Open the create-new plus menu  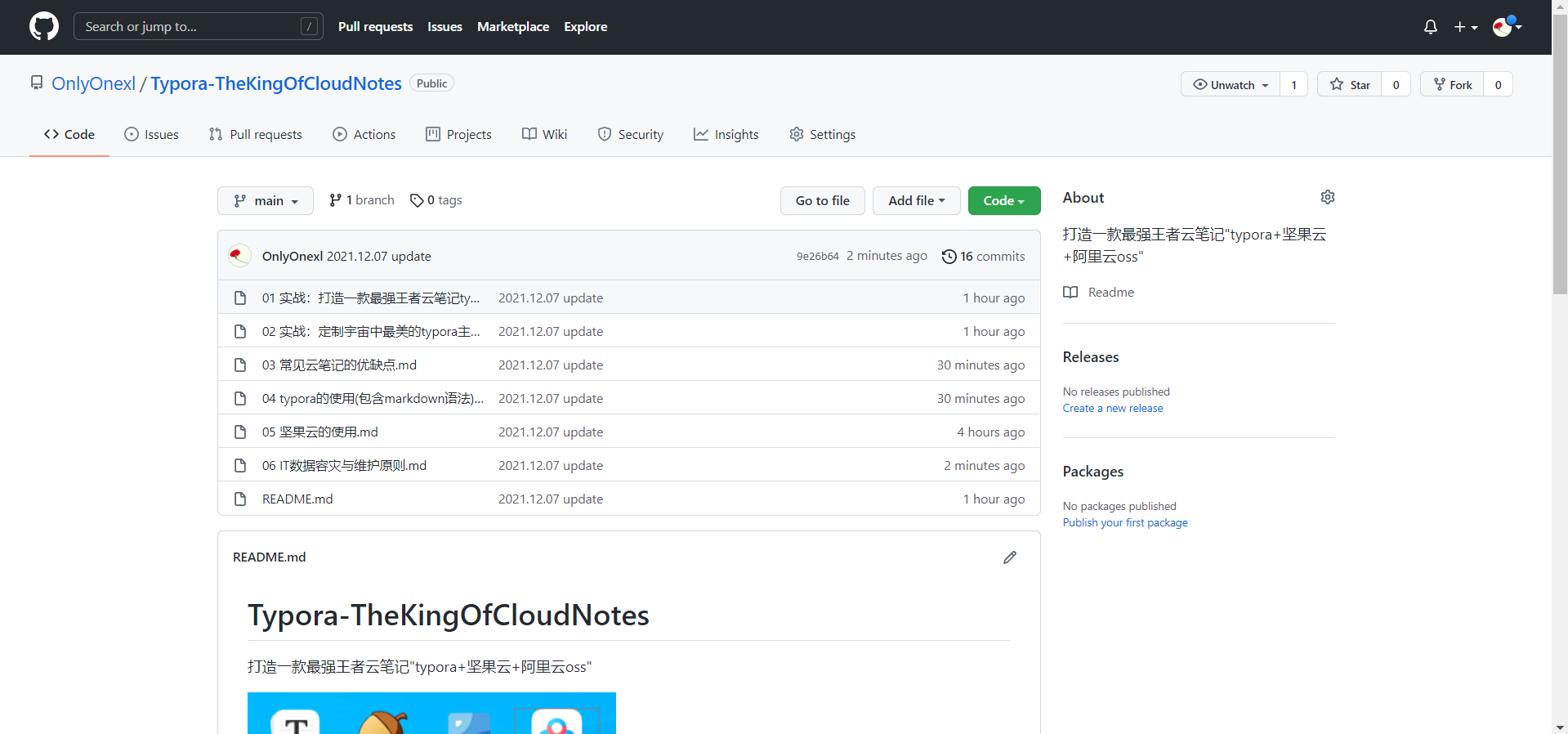click(x=1466, y=27)
